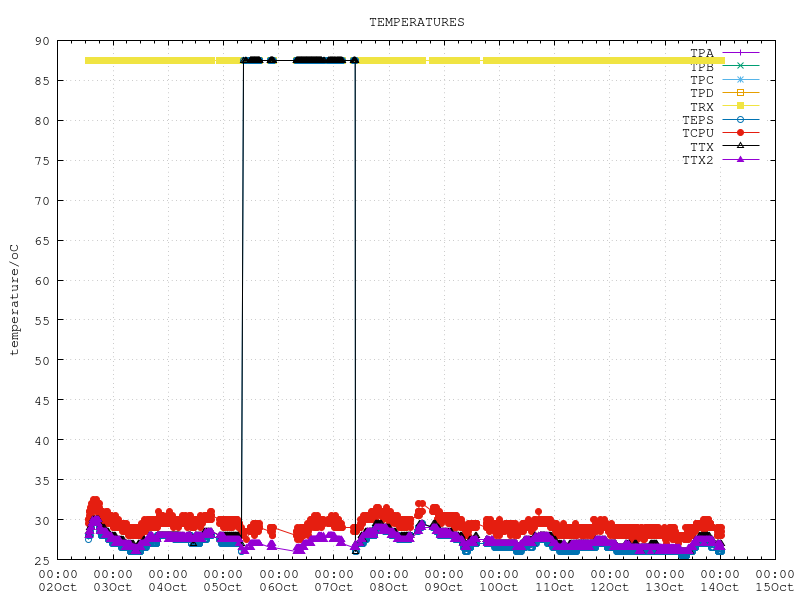
Task: Click the 02Oct x-axis date label
Action: pyautogui.click(x=57, y=587)
